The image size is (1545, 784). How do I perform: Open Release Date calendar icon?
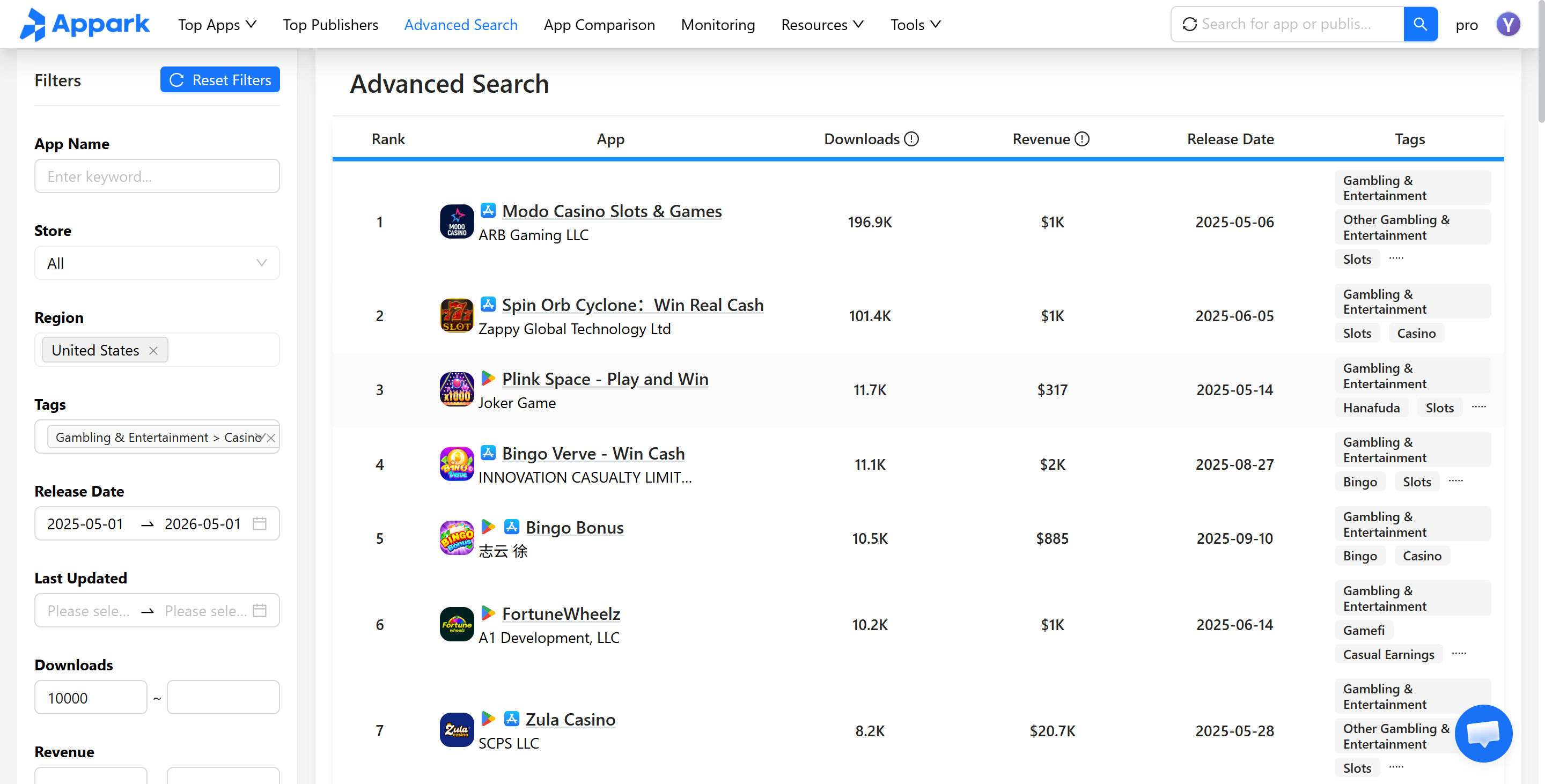coord(260,523)
